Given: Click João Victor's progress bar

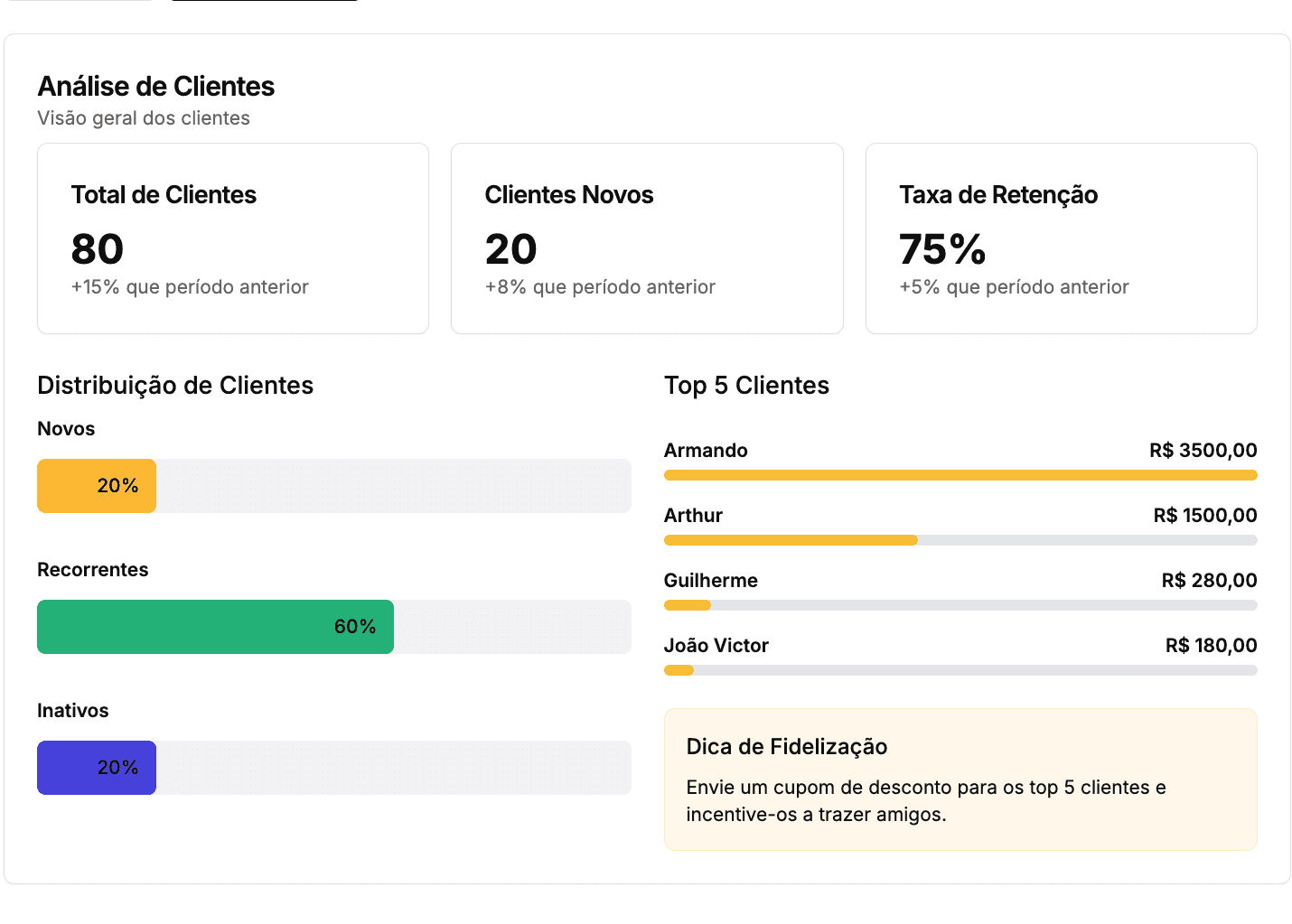Looking at the screenshot, I should (x=960, y=670).
